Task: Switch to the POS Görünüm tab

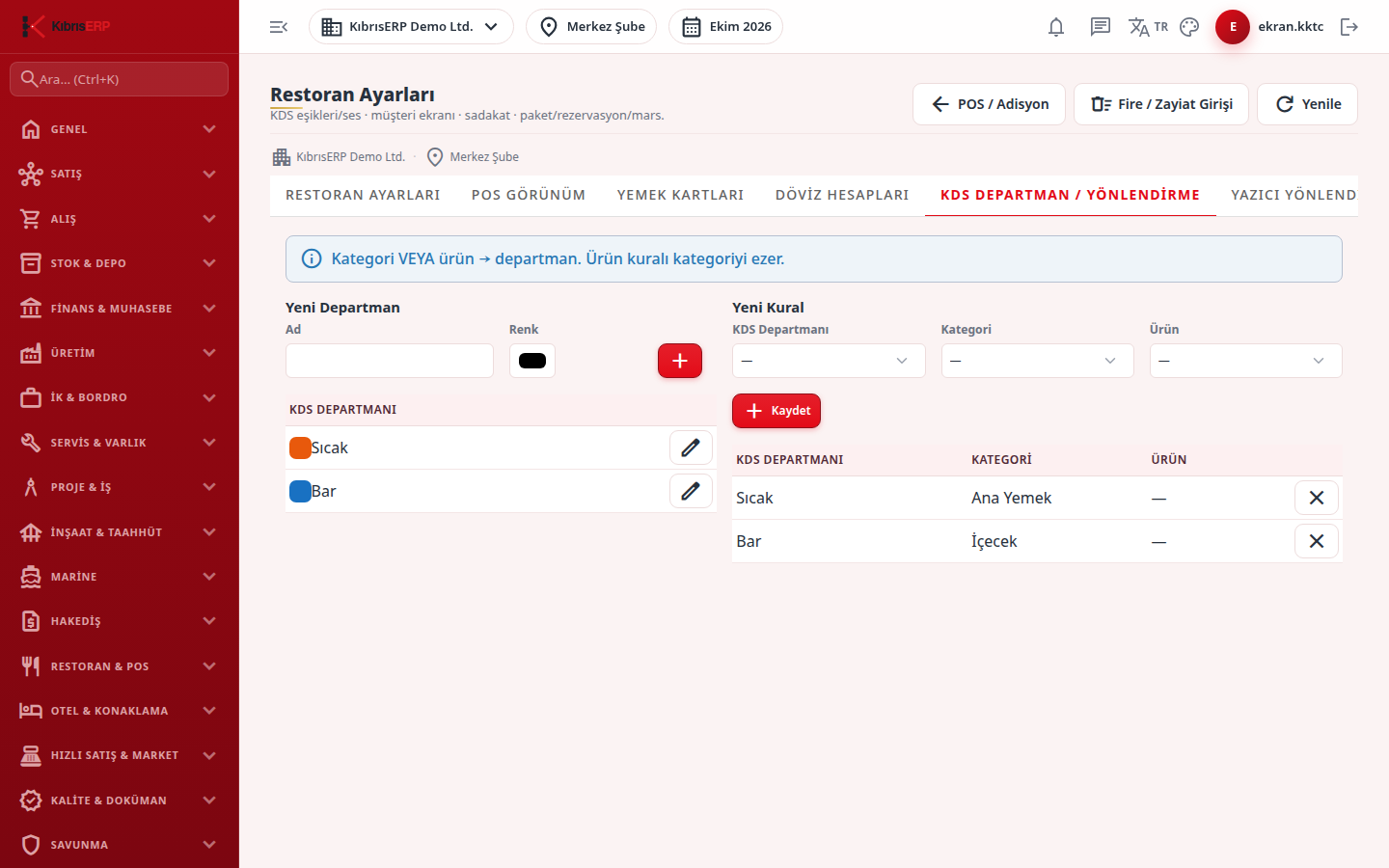Action: coord(529,195)
